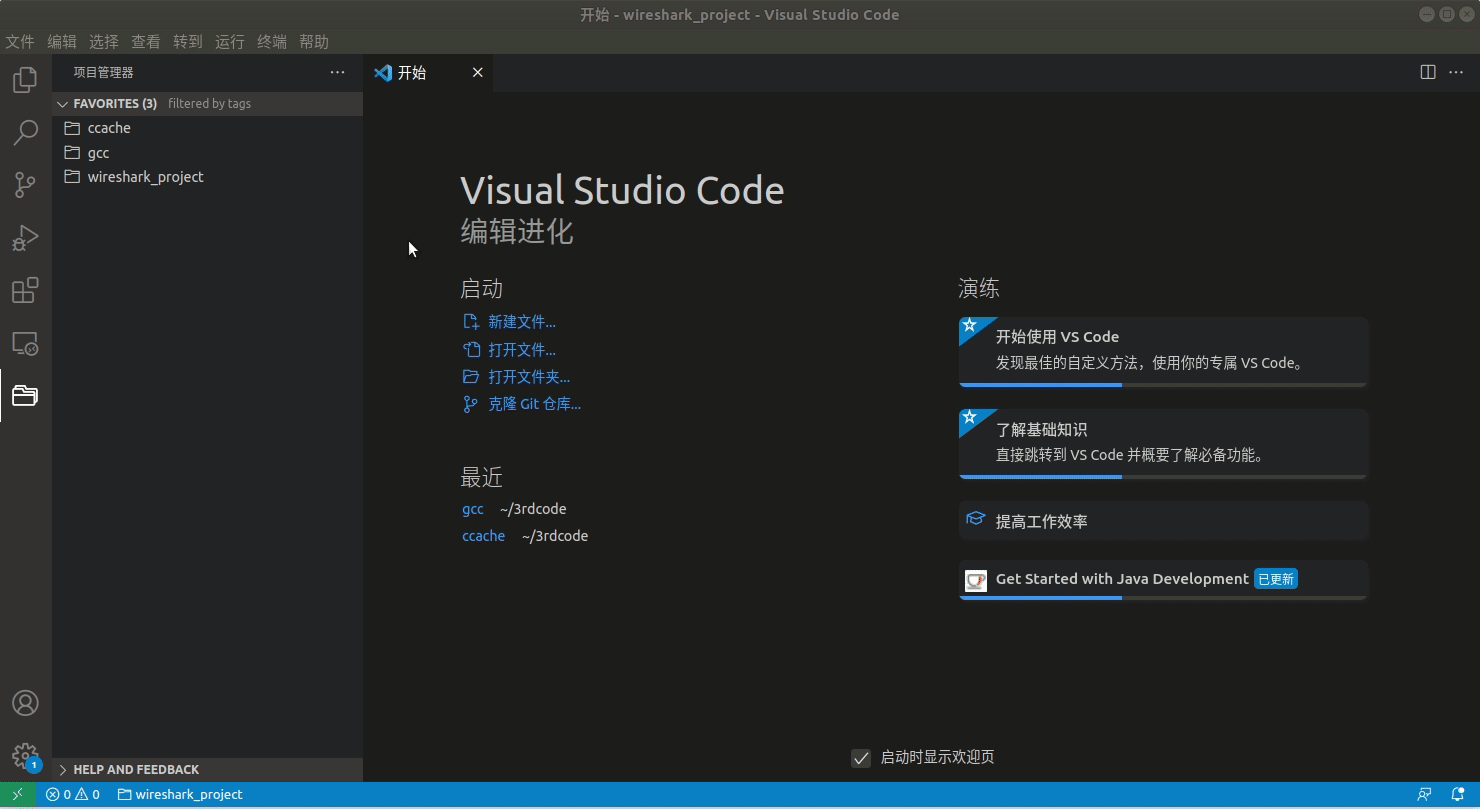This screenshot has width=1480, height=809.
Task: Click the Accounts icon in activity bar
Action: pyautogui.click(x=25, y=703)
